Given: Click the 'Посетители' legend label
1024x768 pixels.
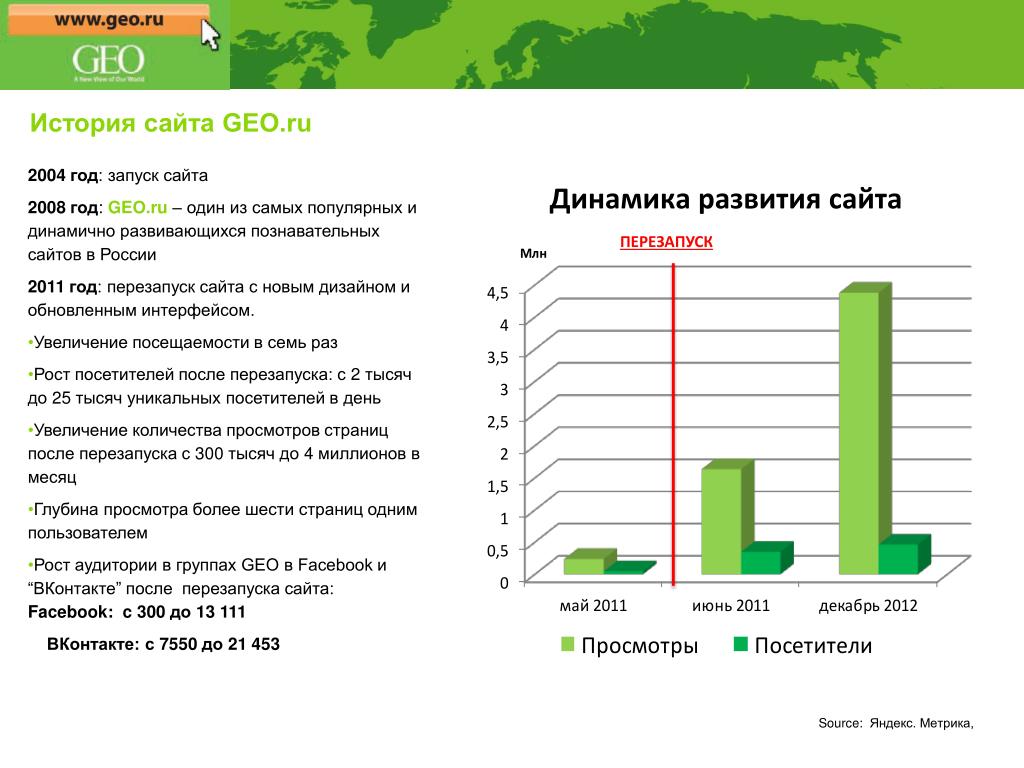Looking at the screenshot, I should (x=813, y=646).
